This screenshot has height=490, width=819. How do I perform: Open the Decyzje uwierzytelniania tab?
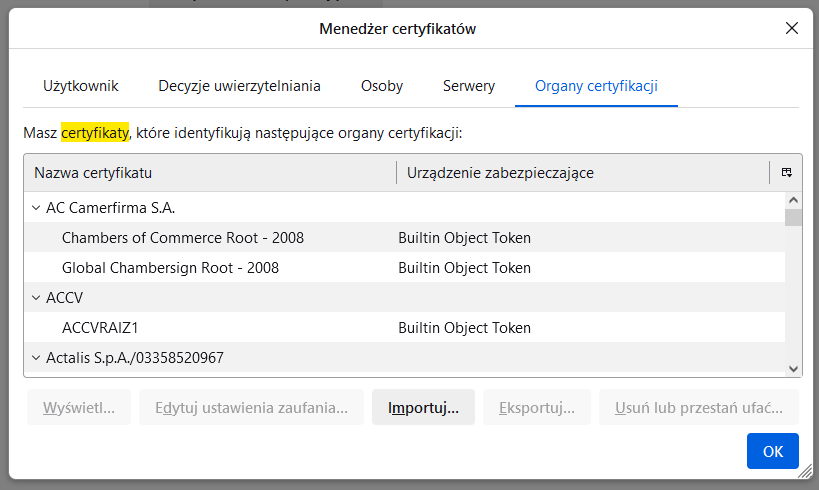pyautogui.click(x=239, y=86)
